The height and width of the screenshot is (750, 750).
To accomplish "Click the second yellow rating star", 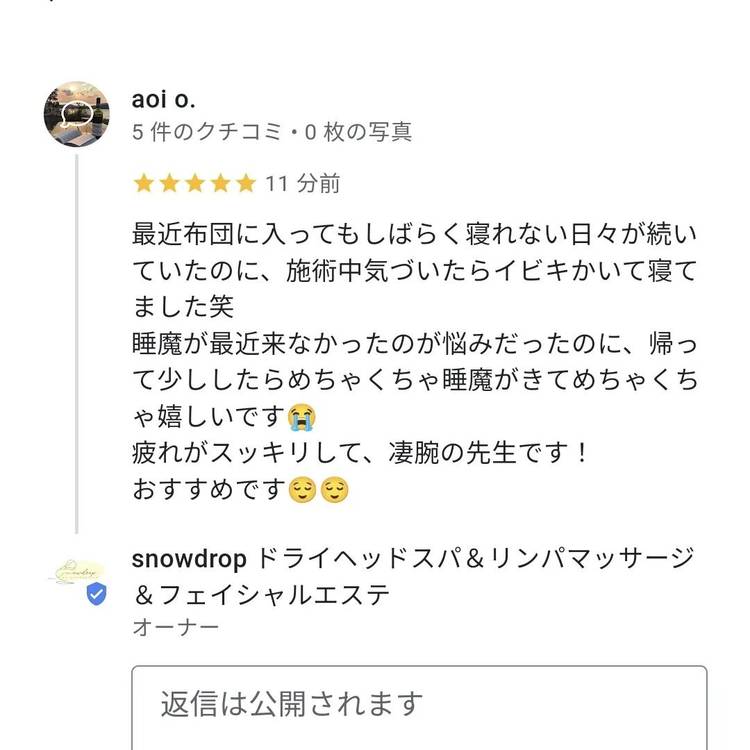I will coord(169,184).
